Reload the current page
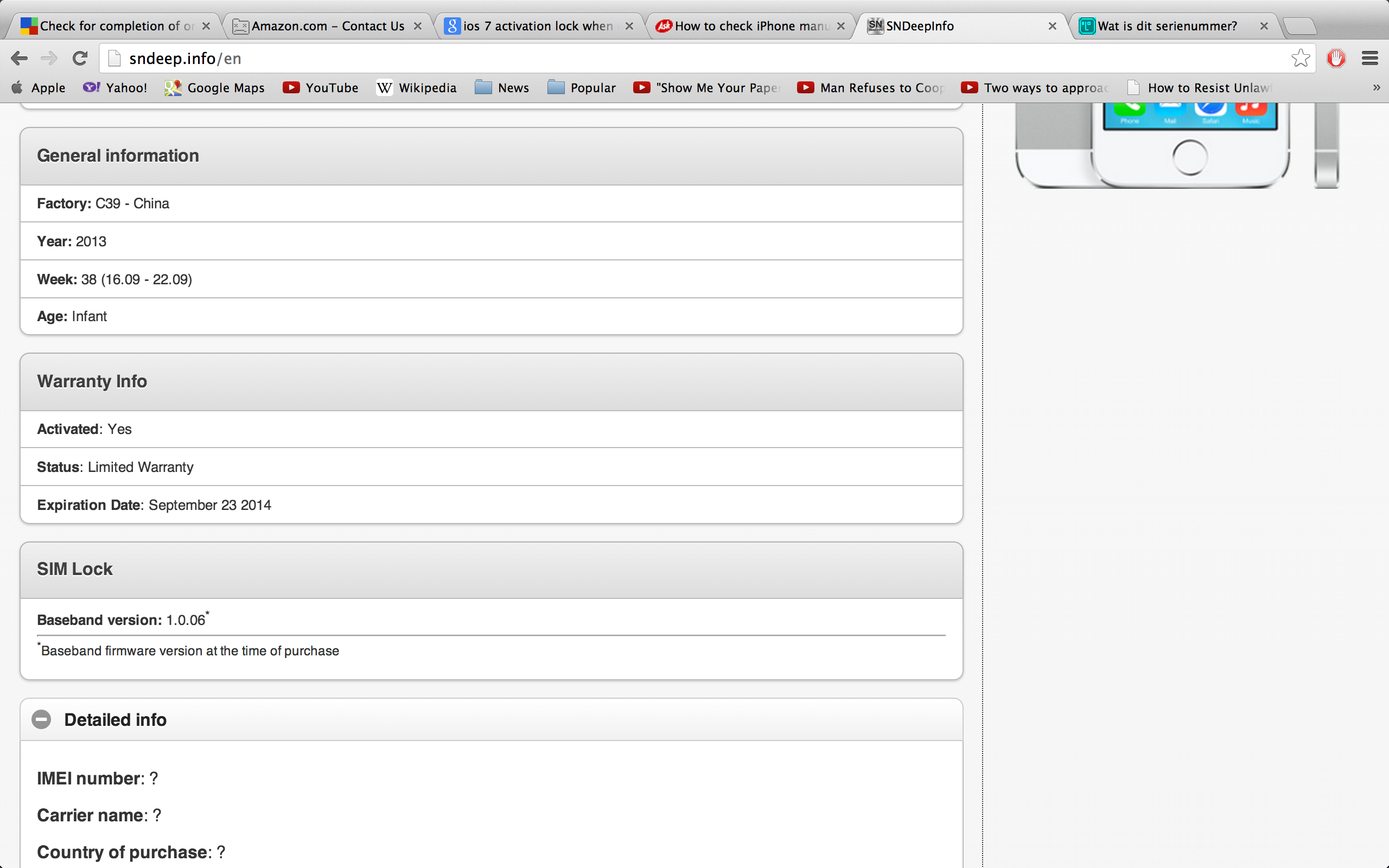This screenshot has height=868, width=1389. coord(80,58)
